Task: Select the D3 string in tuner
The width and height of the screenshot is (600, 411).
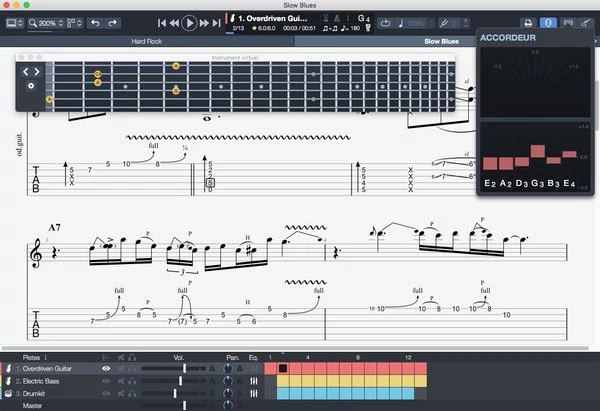Action: (522, 183)
